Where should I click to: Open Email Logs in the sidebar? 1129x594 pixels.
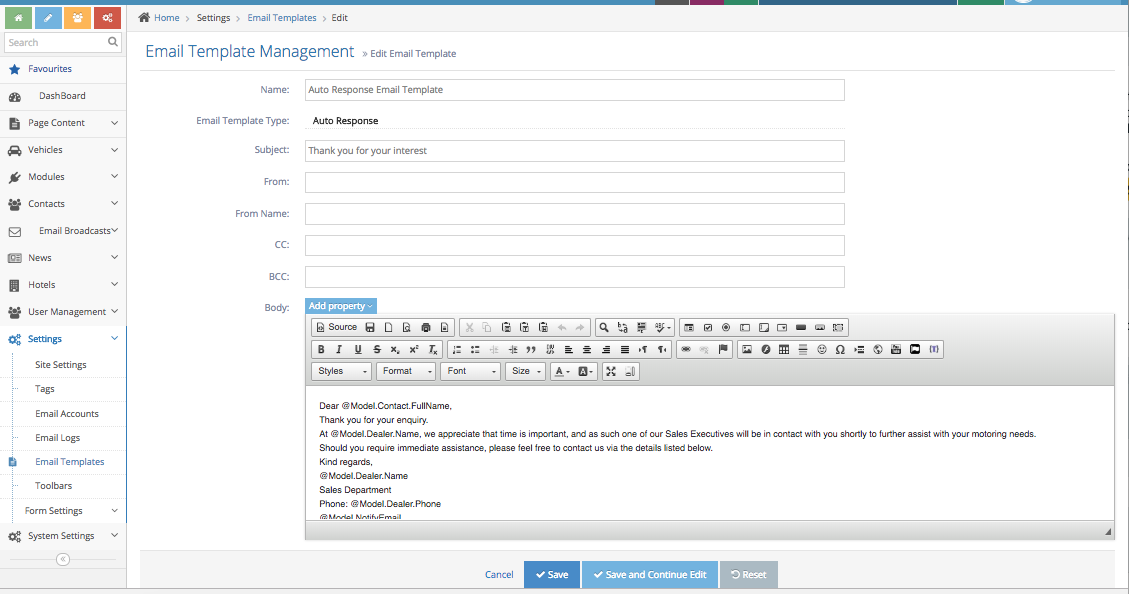(x=57, y=438)
